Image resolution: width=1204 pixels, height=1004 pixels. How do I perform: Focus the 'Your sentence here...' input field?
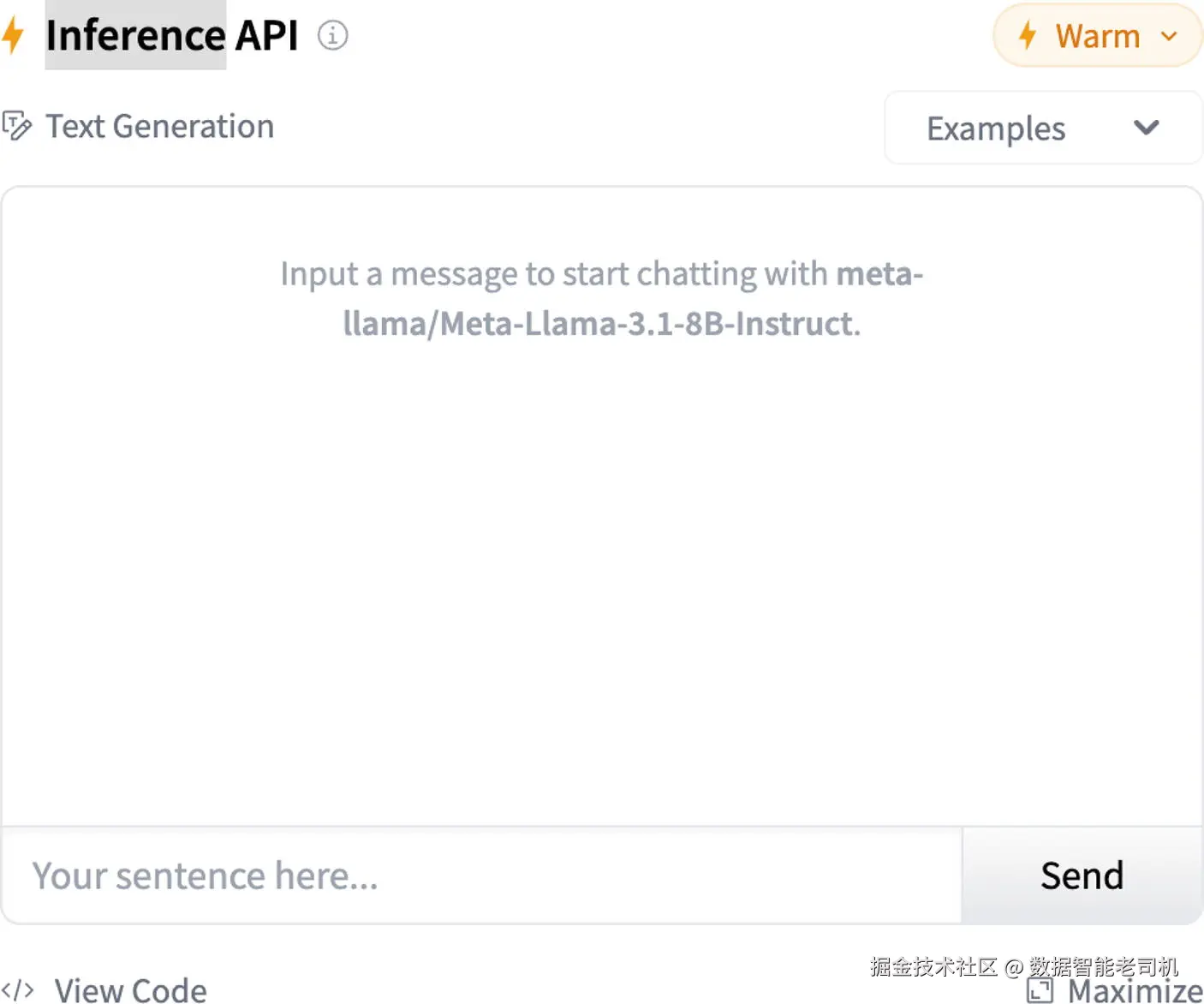(x=481, y=876)
